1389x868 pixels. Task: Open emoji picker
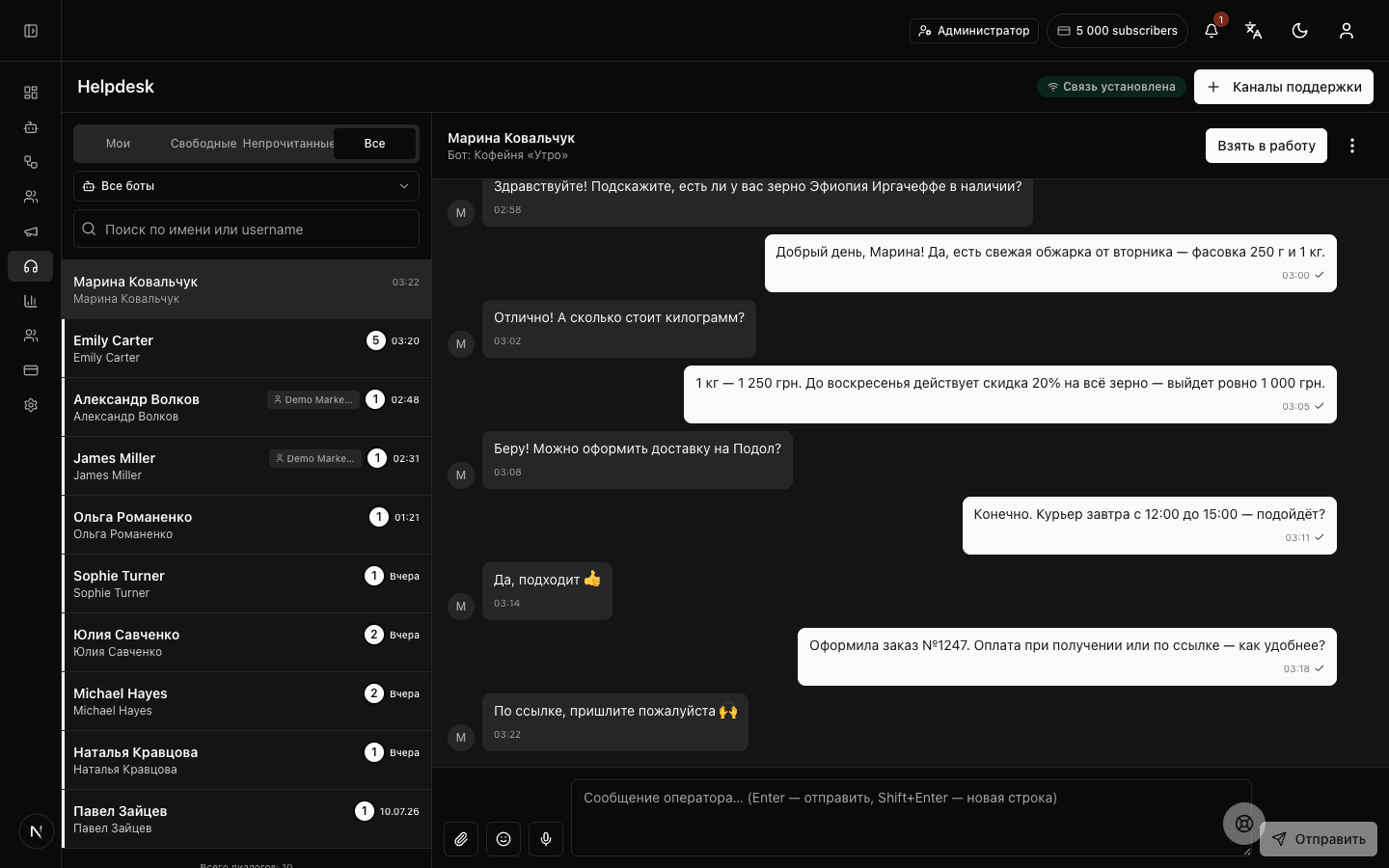(504, 839)
